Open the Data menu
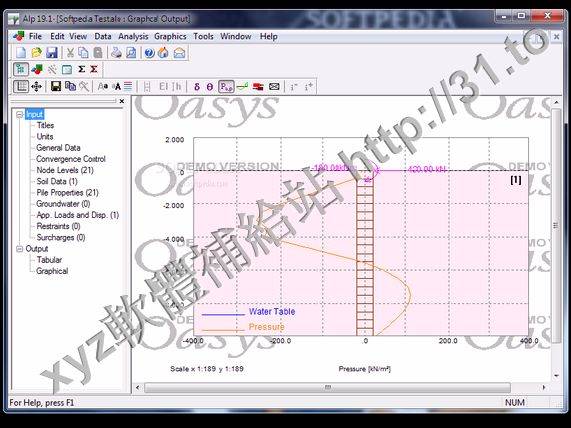 click(103, 36)
